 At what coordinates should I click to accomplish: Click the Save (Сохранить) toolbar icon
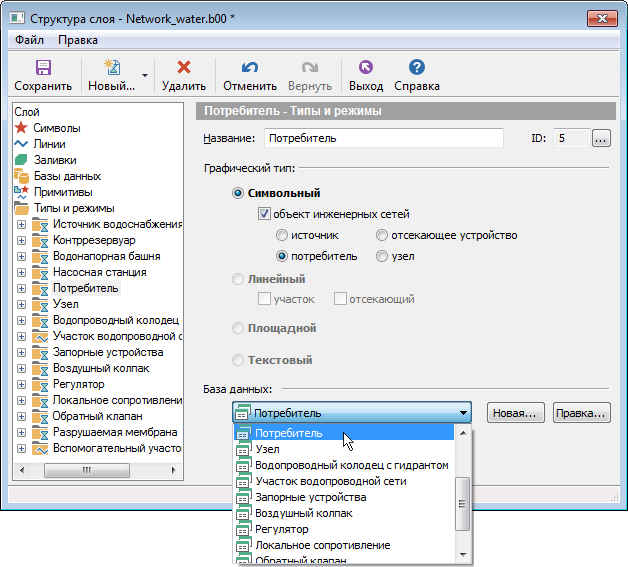(x=43, y=68)
